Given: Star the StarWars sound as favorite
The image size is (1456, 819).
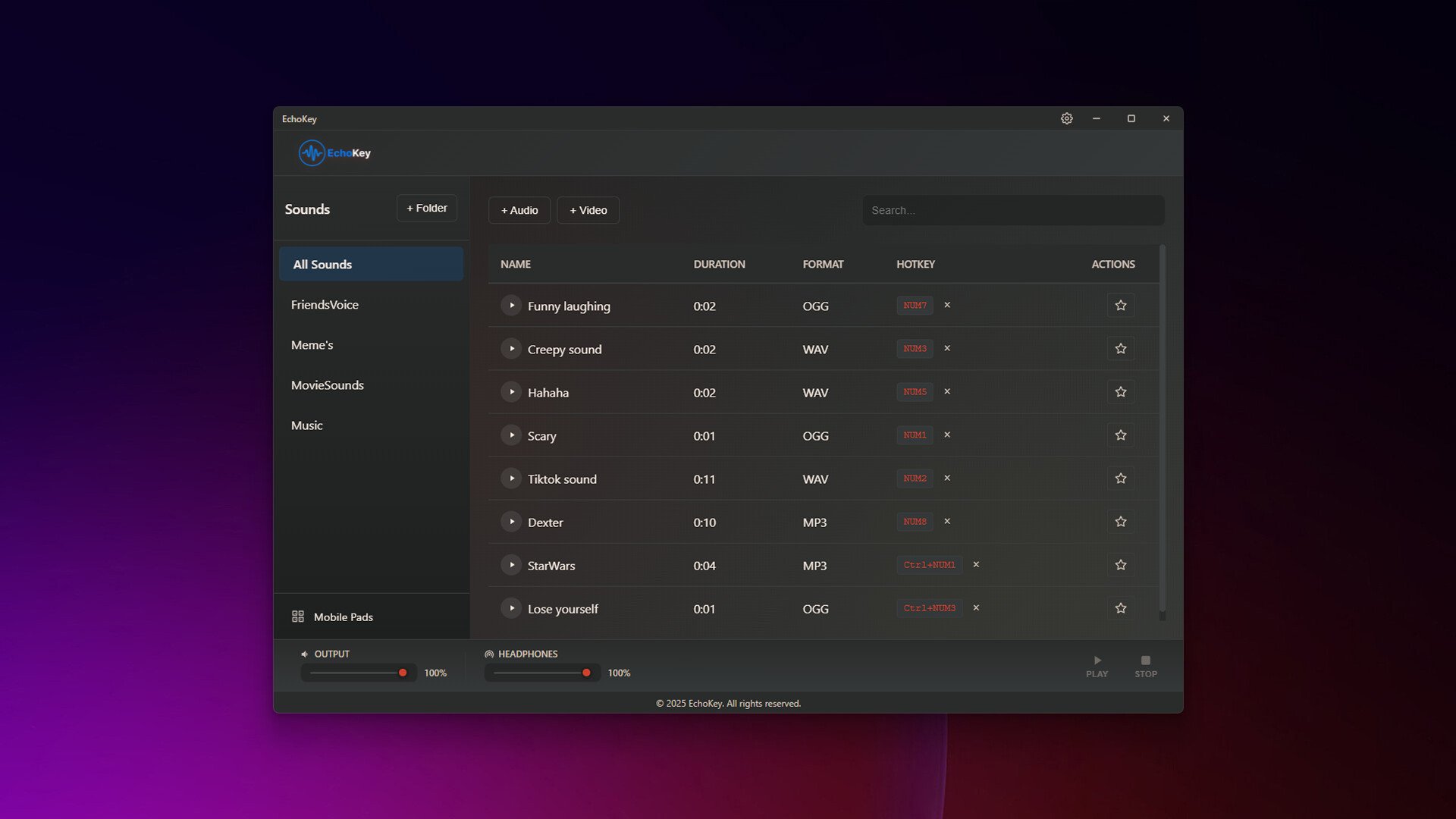Looking at the screenshot, I should point(1120,565).
